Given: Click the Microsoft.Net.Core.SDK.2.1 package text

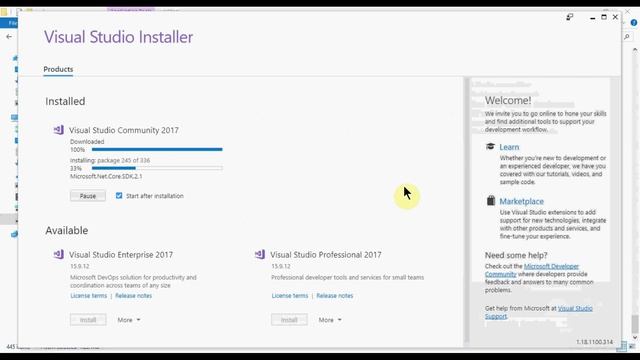Looking at the screenshot, I should click(106, 176).
